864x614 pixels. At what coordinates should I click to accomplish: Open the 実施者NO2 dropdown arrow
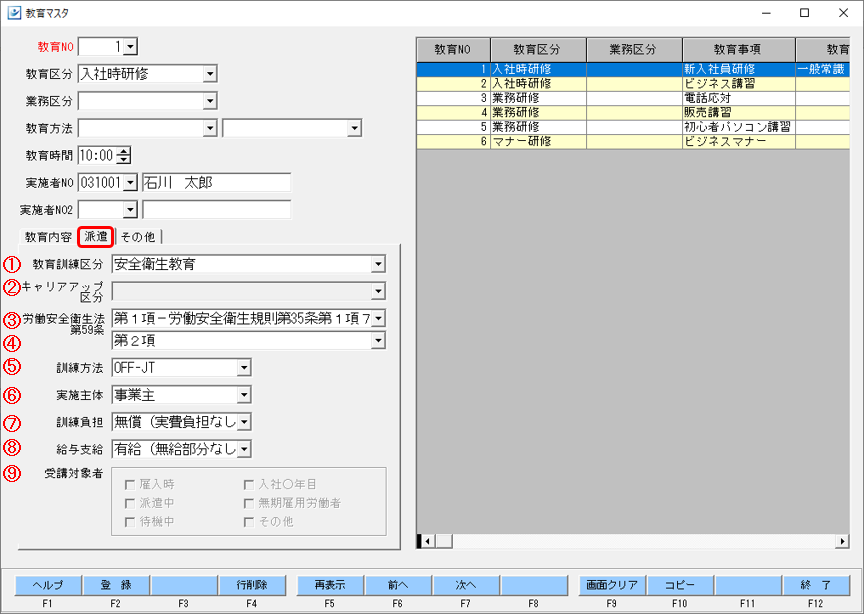tap(130, 209)
